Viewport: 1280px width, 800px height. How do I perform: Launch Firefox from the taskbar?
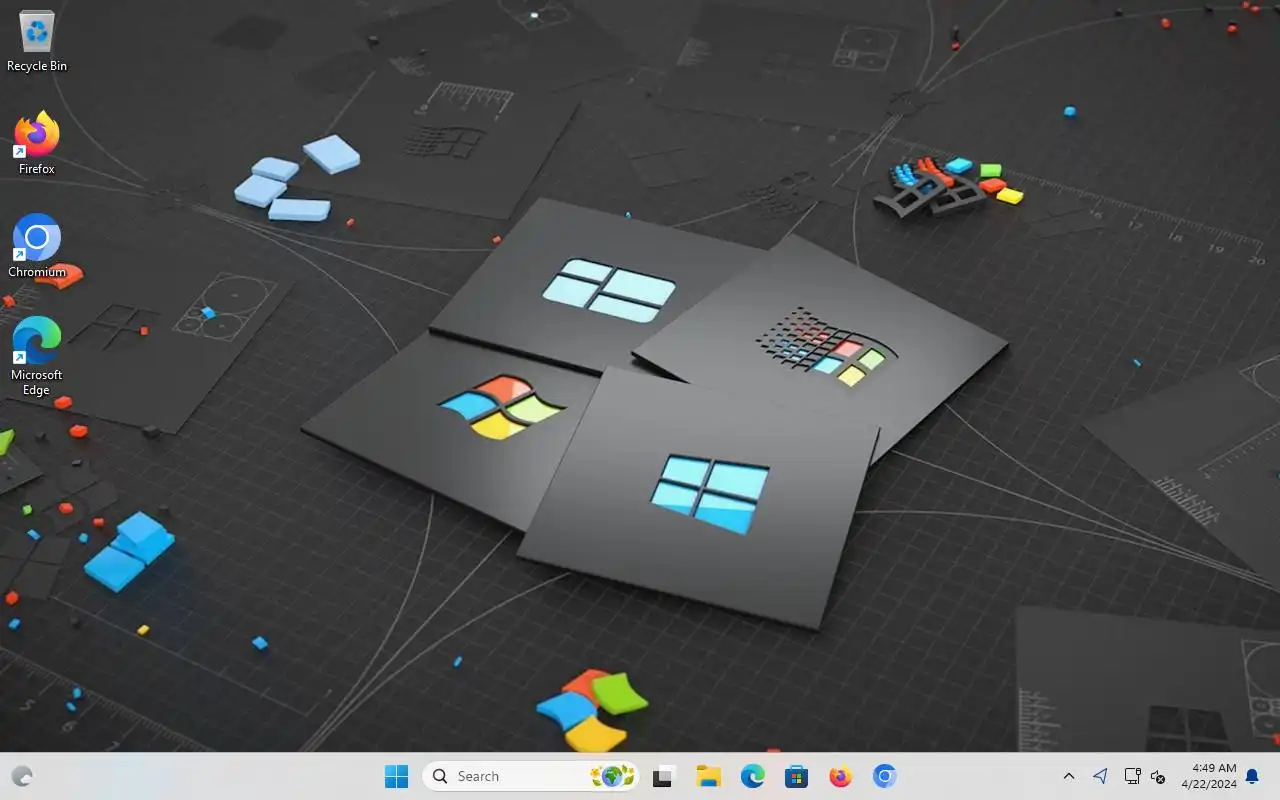[841, 776]
